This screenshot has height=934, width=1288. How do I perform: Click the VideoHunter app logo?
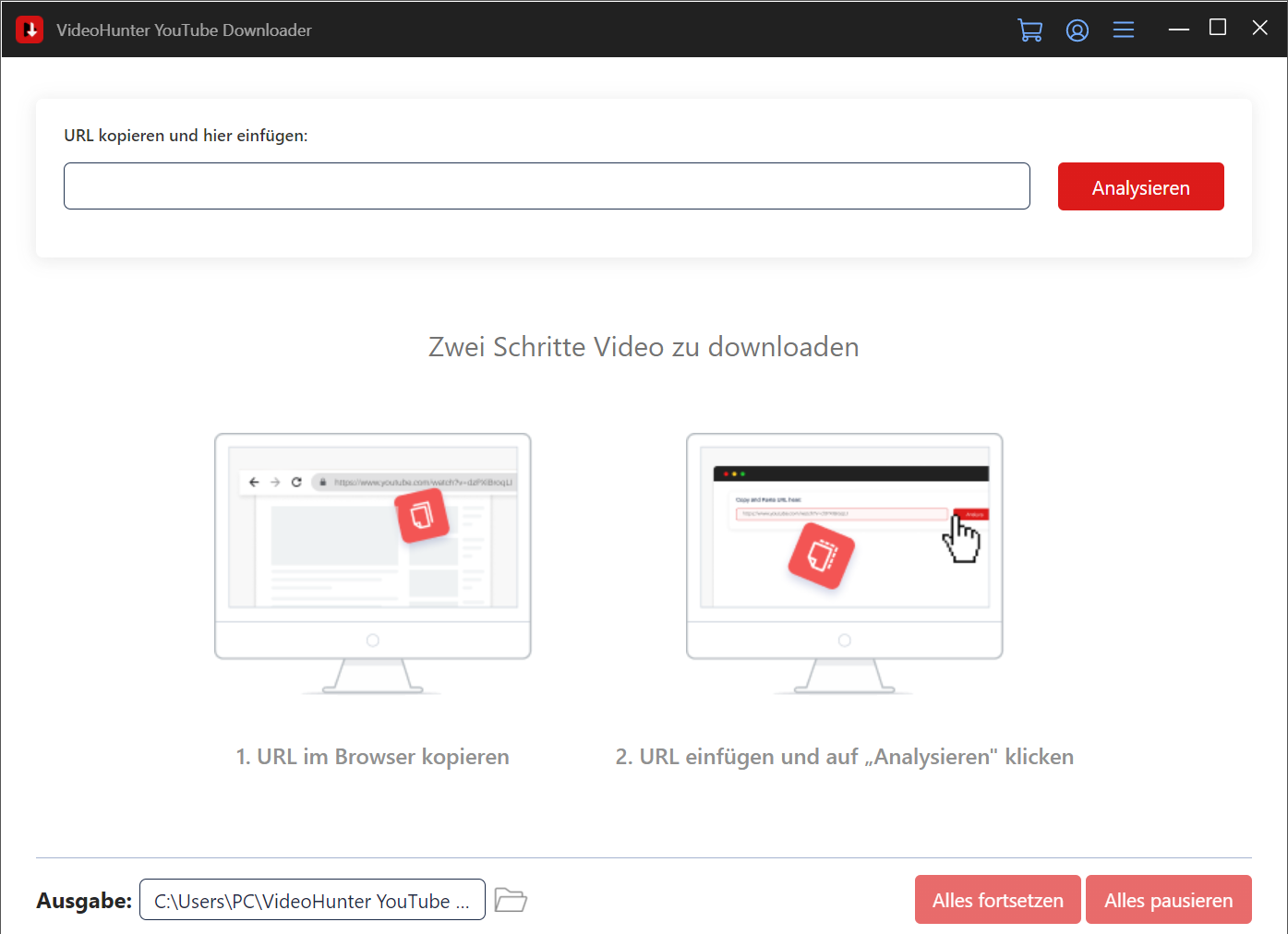coord(30,30)
